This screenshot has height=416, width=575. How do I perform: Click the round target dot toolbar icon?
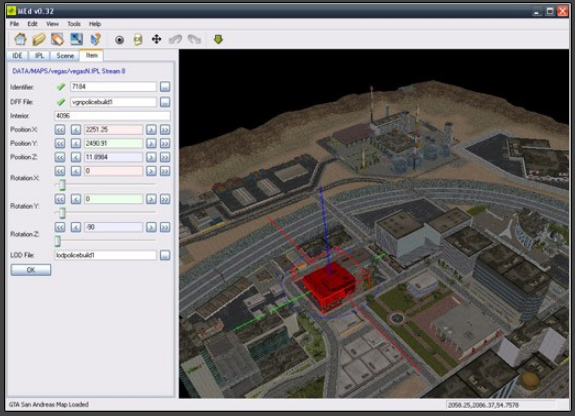pos(119,40)
